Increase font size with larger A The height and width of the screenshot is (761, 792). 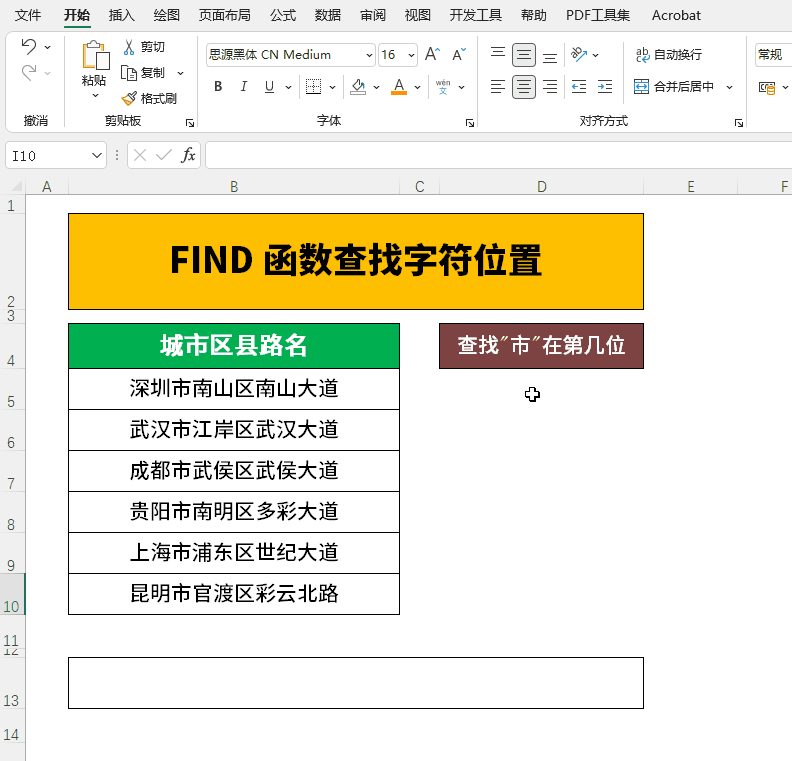[432, 55]
